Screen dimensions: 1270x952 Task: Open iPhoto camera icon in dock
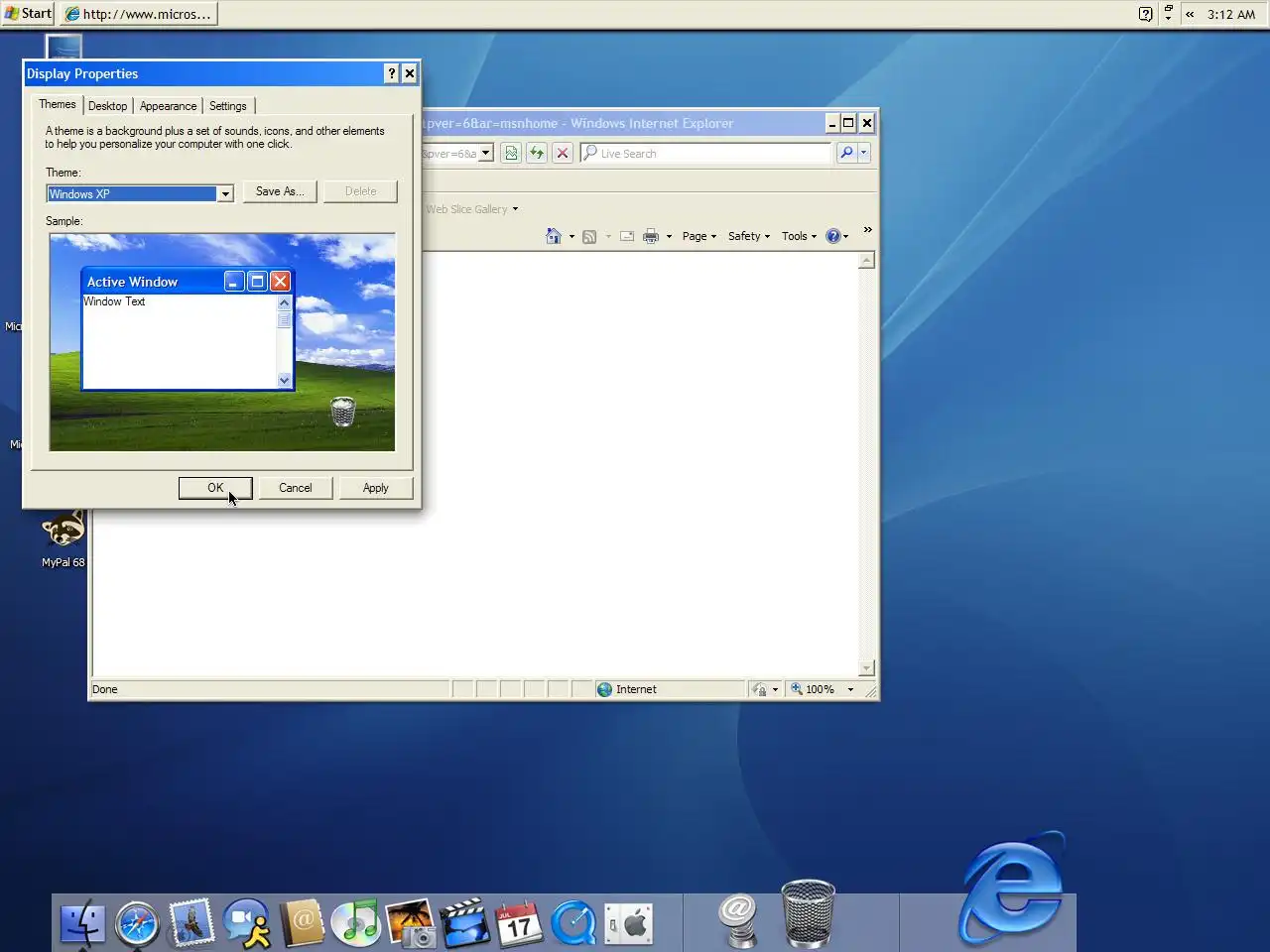(411, 923)
